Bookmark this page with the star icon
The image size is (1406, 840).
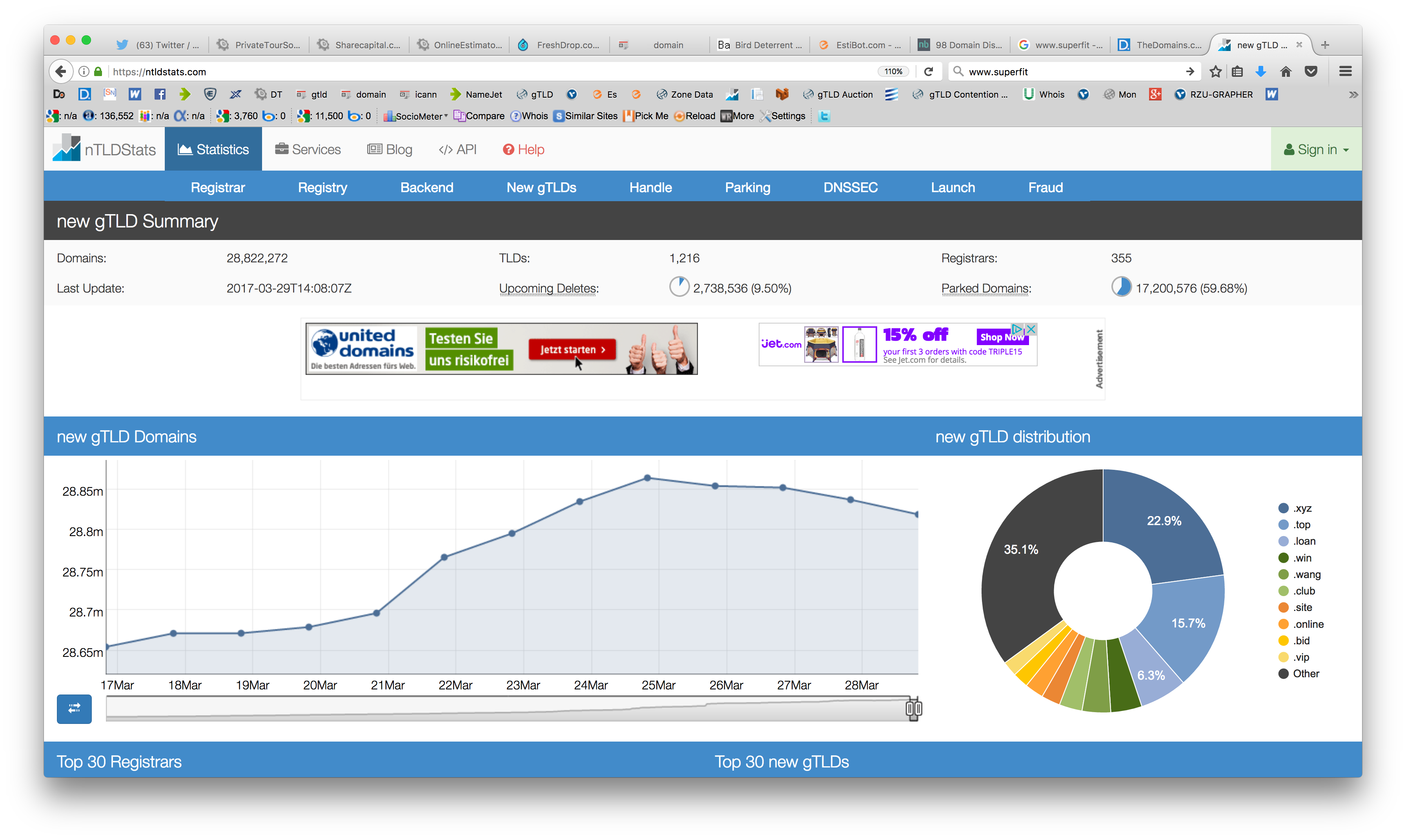1216,71
